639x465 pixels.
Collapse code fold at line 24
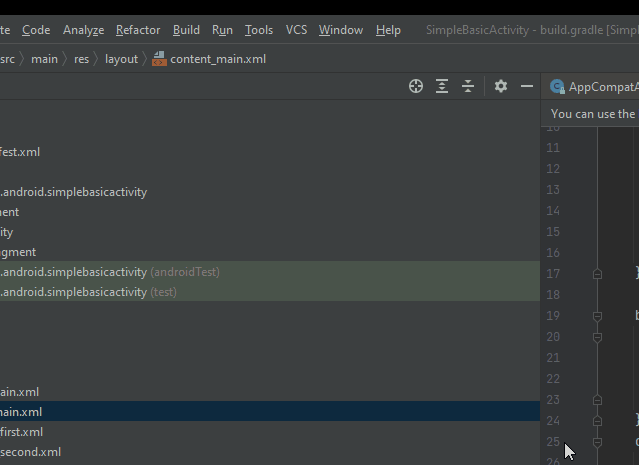click(x=597, y=421)
